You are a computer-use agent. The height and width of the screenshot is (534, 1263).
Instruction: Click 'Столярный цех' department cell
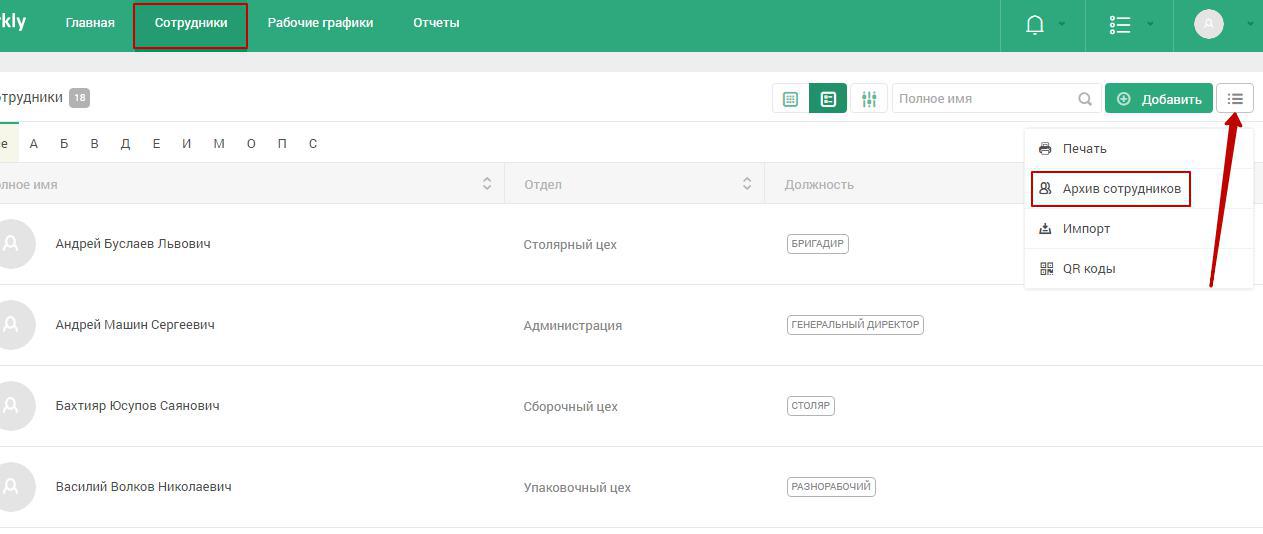point(570,245)
